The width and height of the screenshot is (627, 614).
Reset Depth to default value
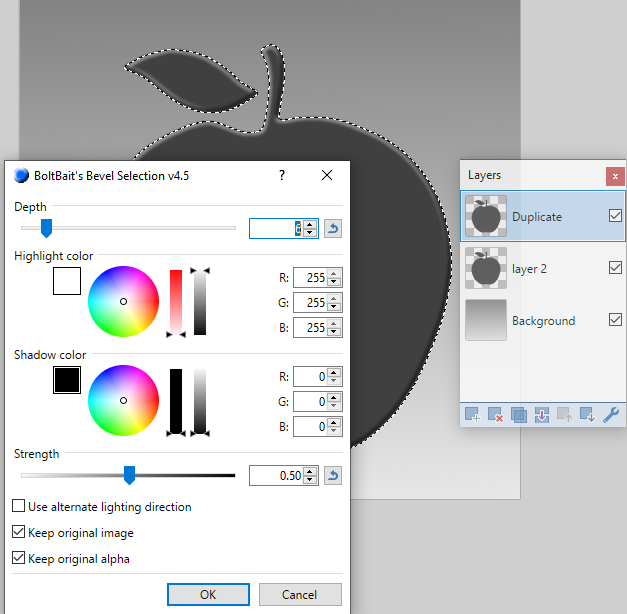333,228
